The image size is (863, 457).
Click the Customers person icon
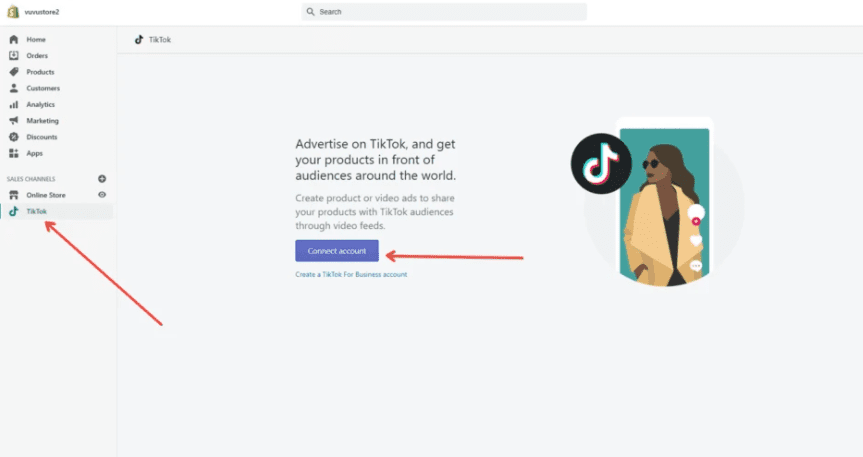coord(14,88)
